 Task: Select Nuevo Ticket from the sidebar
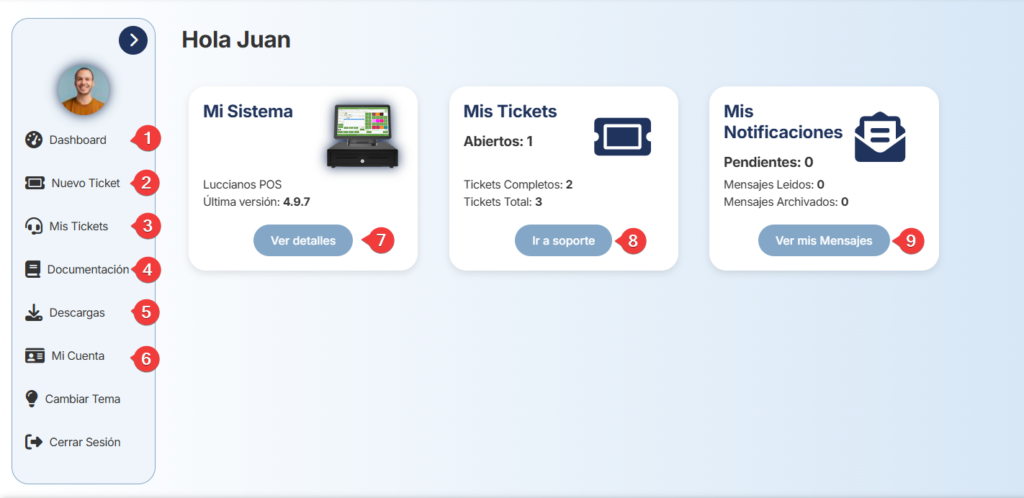[72, 183]
